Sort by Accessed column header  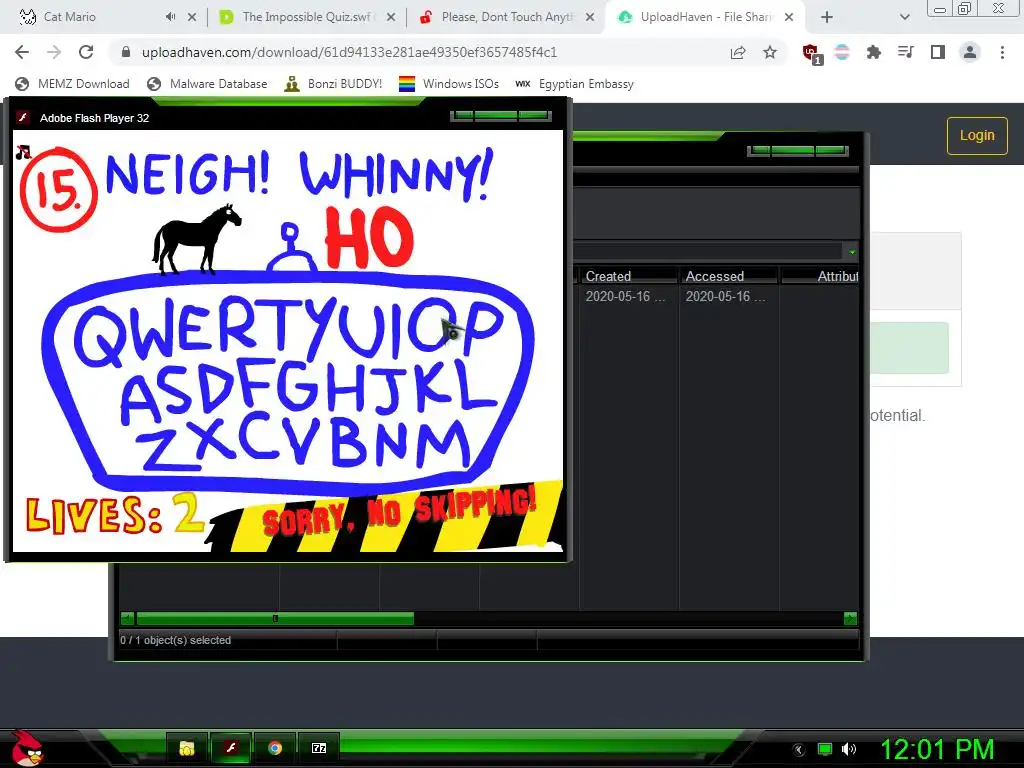click(728, 276)
